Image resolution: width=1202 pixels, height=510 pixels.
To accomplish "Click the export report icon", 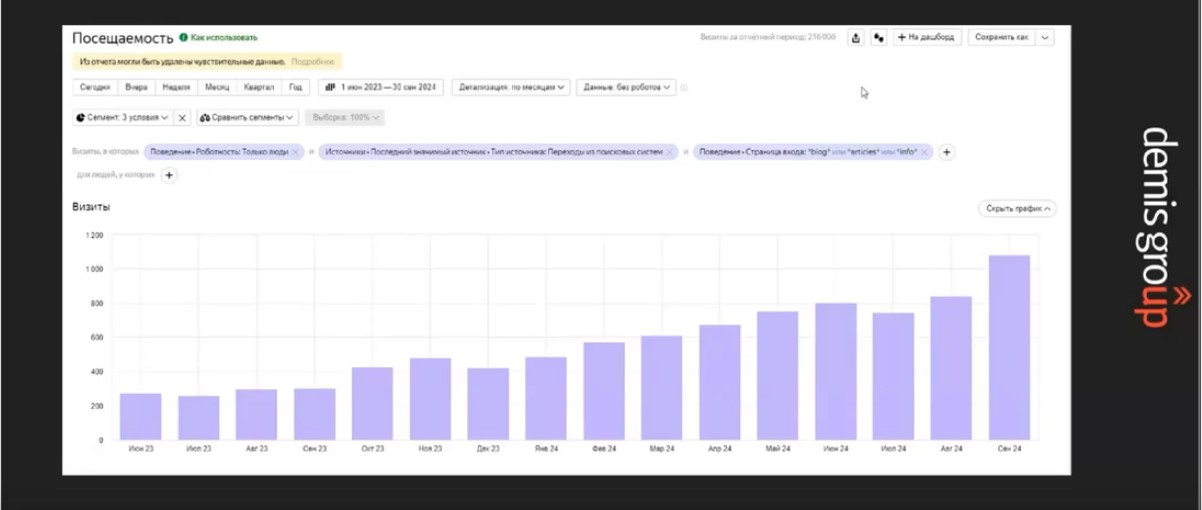I will click(x=856, y=38).
